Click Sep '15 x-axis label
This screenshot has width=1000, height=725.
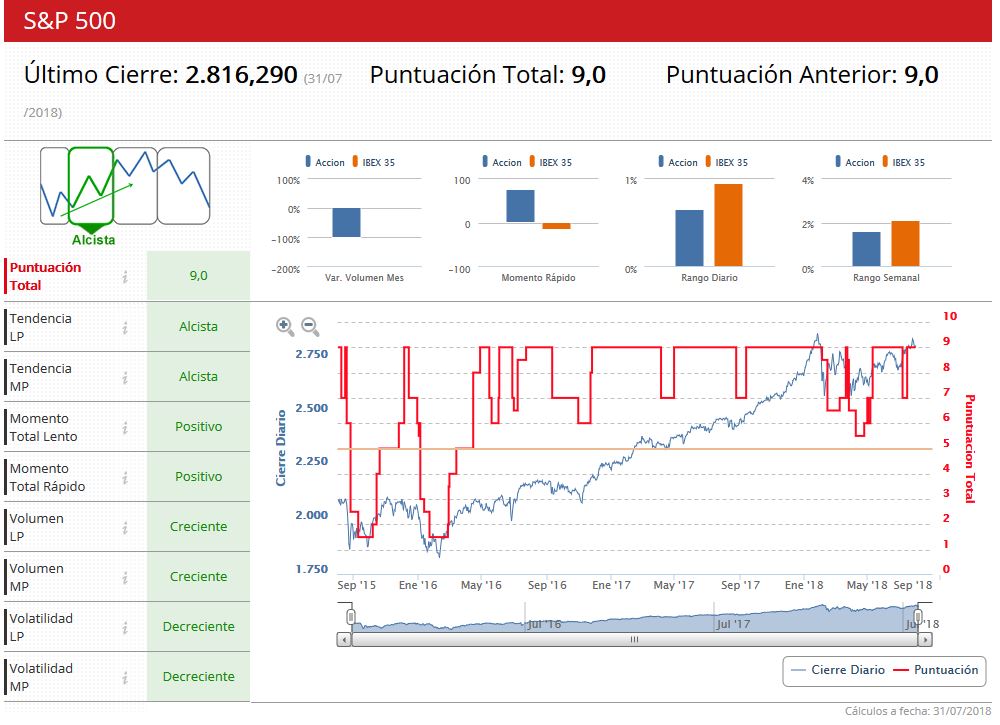tap(357, 585)
